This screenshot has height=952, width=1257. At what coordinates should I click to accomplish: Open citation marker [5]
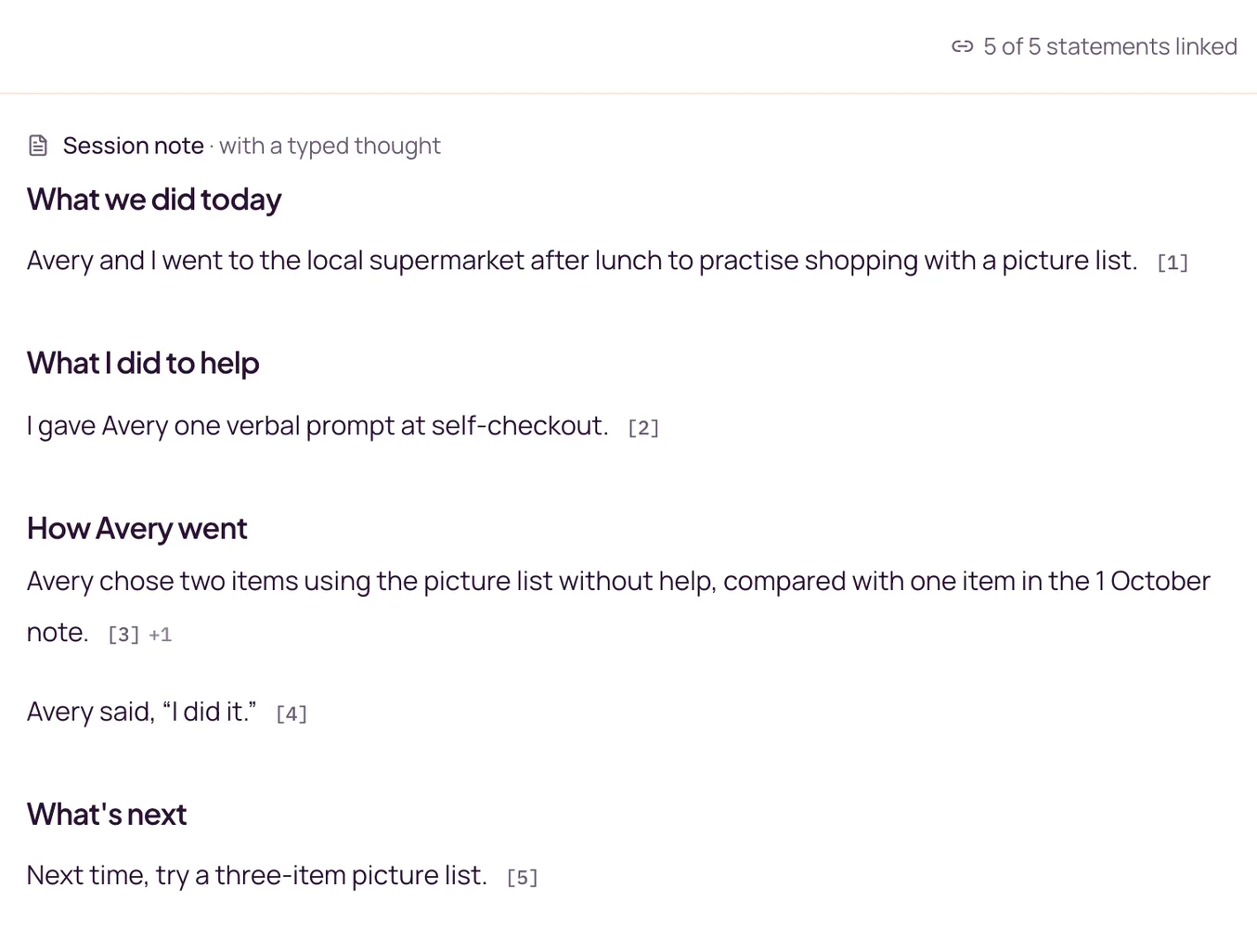coord(523,878)
